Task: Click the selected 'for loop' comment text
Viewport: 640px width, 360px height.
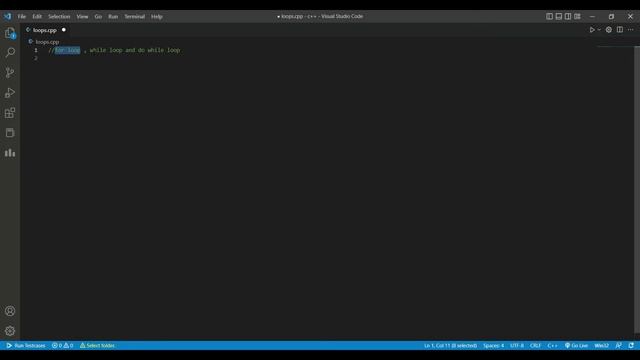Action: coord(67,50)
